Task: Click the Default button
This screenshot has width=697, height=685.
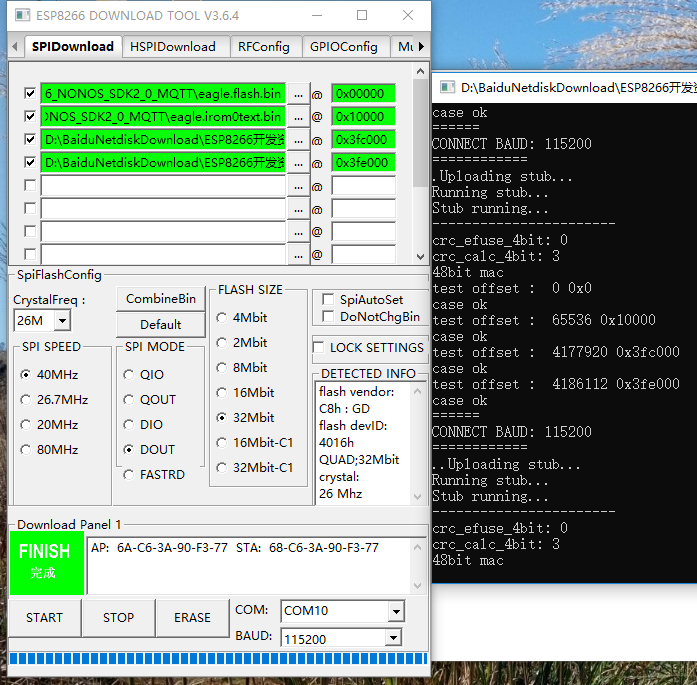Action: [161, 324]
